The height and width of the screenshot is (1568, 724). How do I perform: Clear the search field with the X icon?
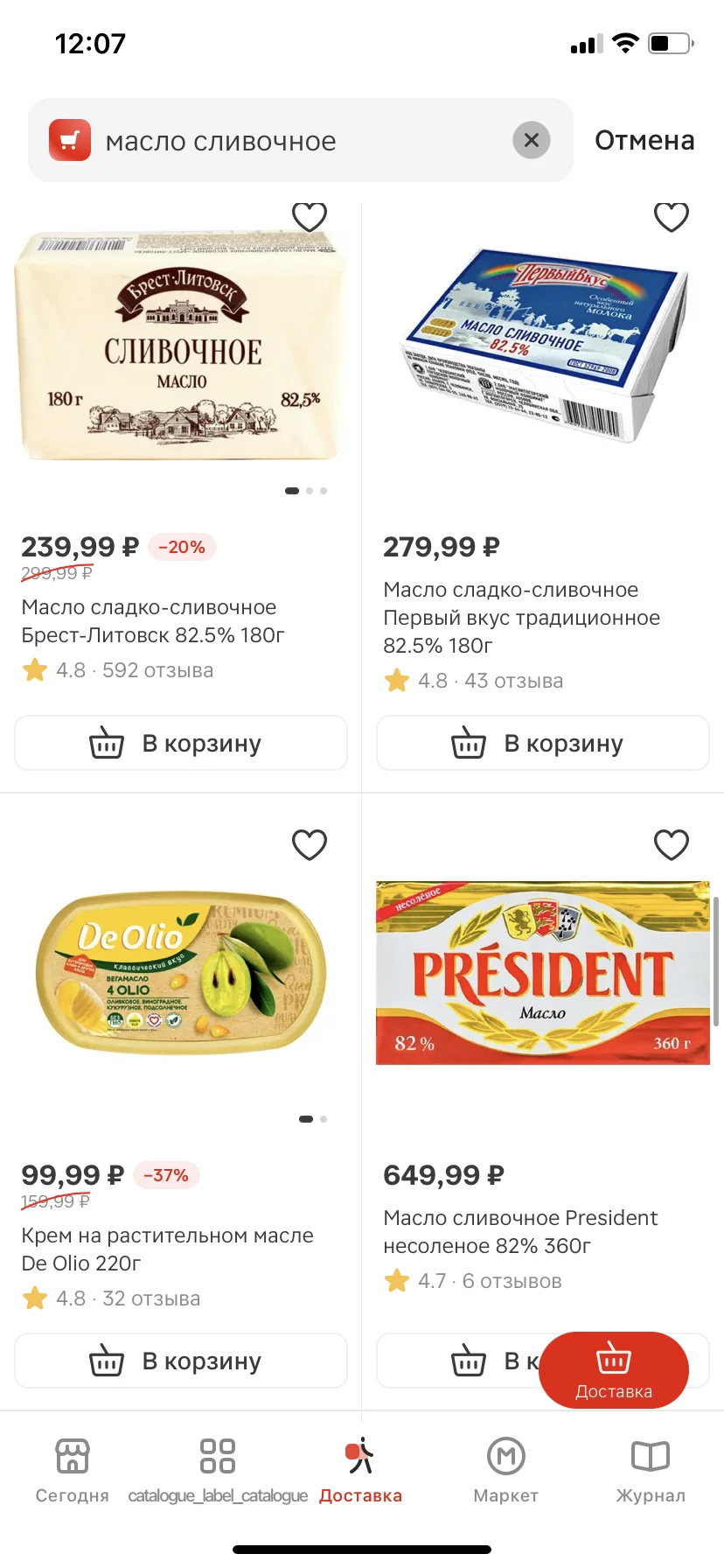tap(531, 140)
